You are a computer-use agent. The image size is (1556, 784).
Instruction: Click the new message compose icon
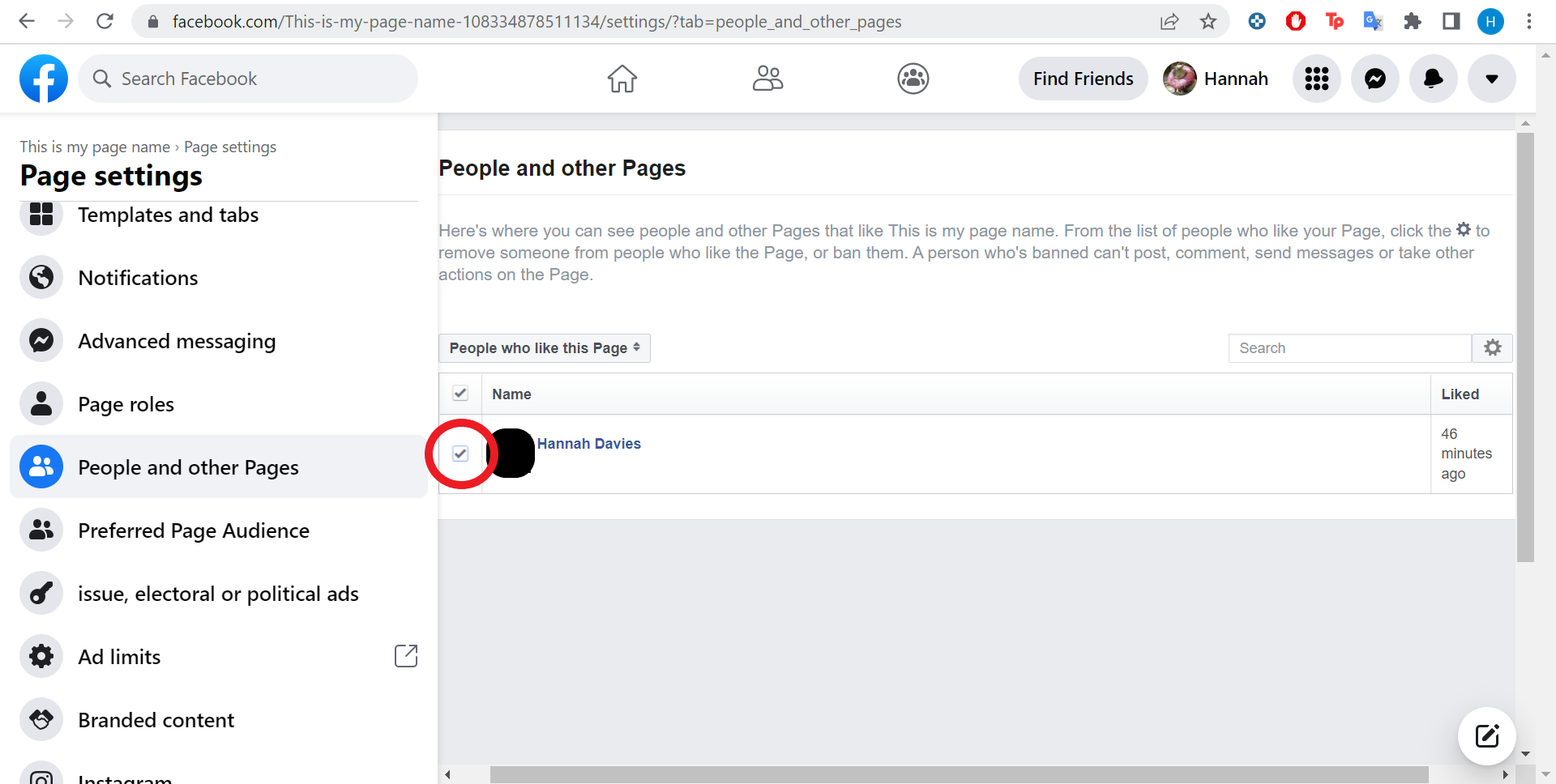(x=1487, y=736)
